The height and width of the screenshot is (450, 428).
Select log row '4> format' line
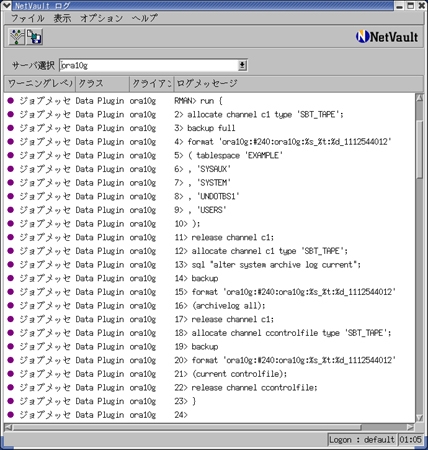[210, 142]
